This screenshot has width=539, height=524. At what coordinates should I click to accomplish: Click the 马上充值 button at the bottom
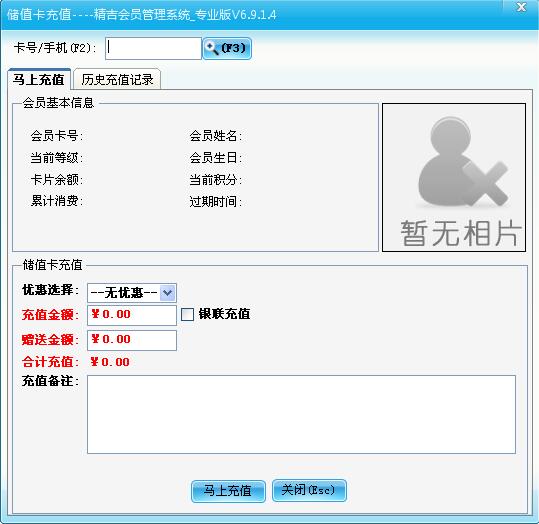coord(228,491)
